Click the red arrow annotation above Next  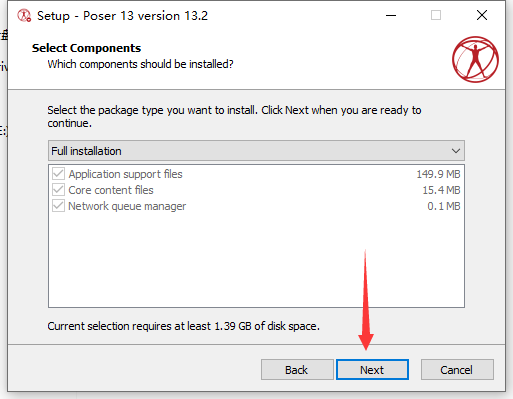[366, 300]
